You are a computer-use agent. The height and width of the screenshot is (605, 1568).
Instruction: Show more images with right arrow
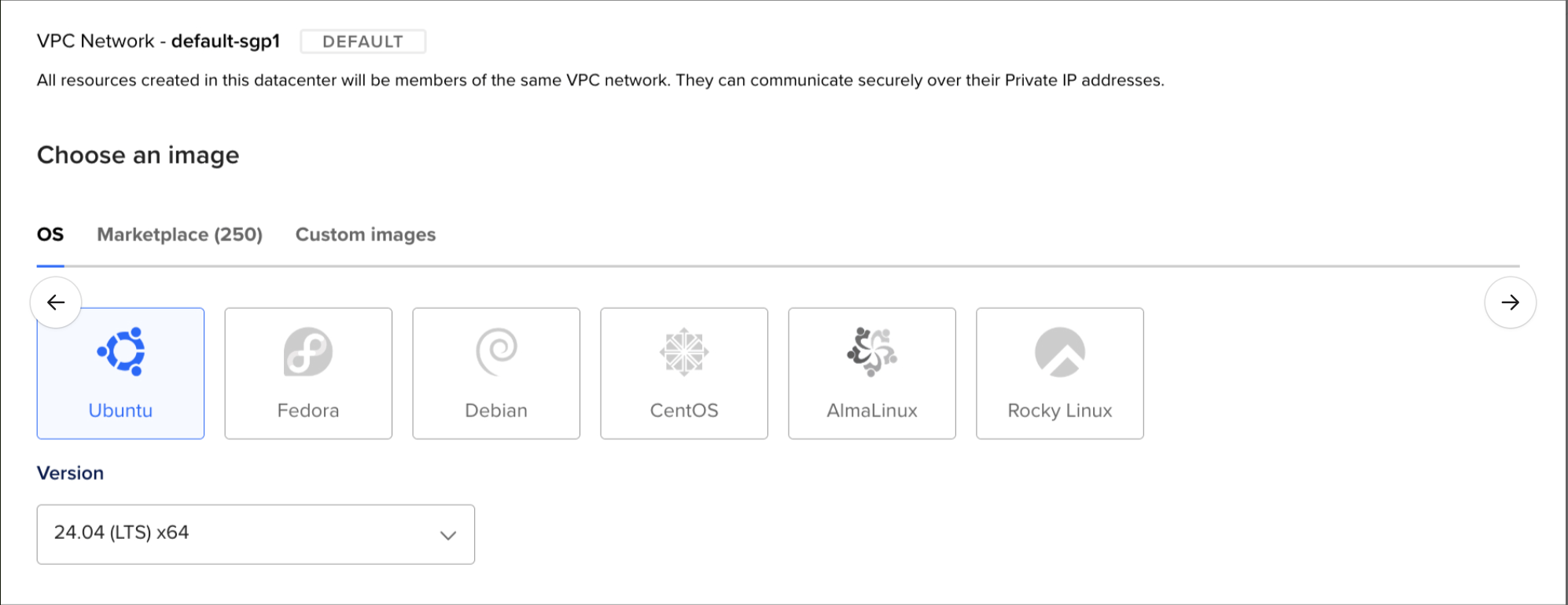tap(1510, 302)
